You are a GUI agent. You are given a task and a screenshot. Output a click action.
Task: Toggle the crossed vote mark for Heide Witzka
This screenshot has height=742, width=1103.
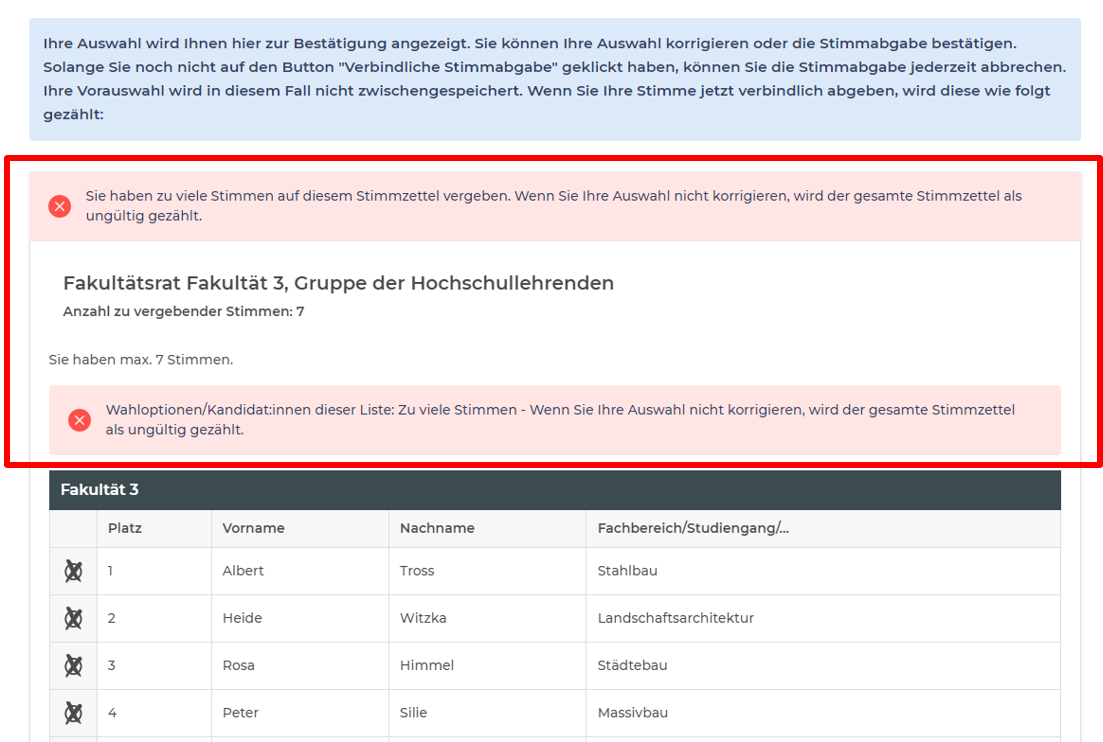(73, 618)
